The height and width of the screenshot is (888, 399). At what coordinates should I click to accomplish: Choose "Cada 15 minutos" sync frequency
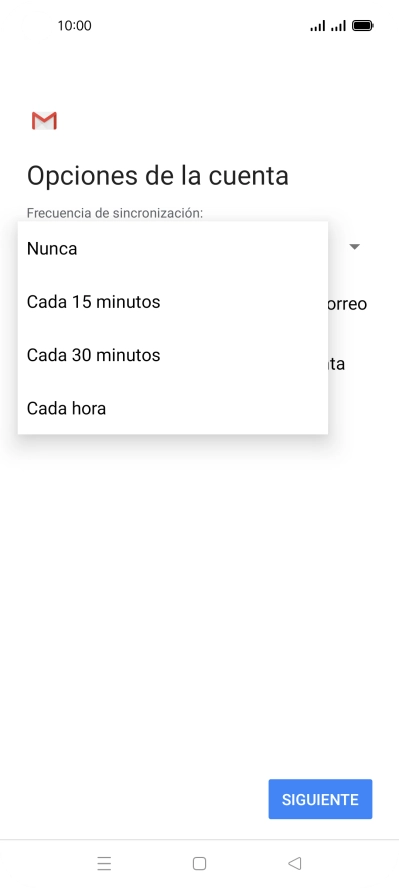173,302
